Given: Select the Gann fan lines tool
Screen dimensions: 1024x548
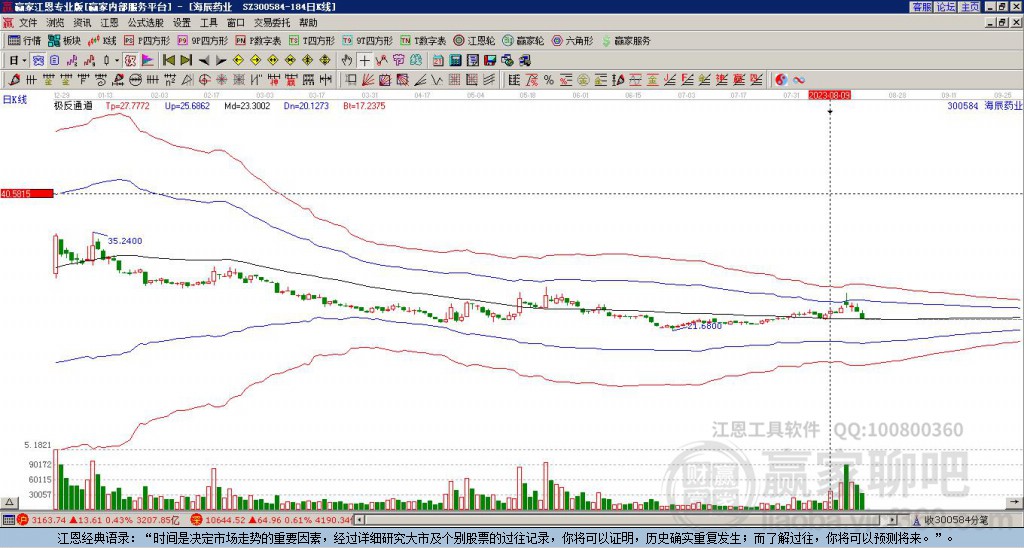Looking at the screenshot, I should (x=368, y=80).
